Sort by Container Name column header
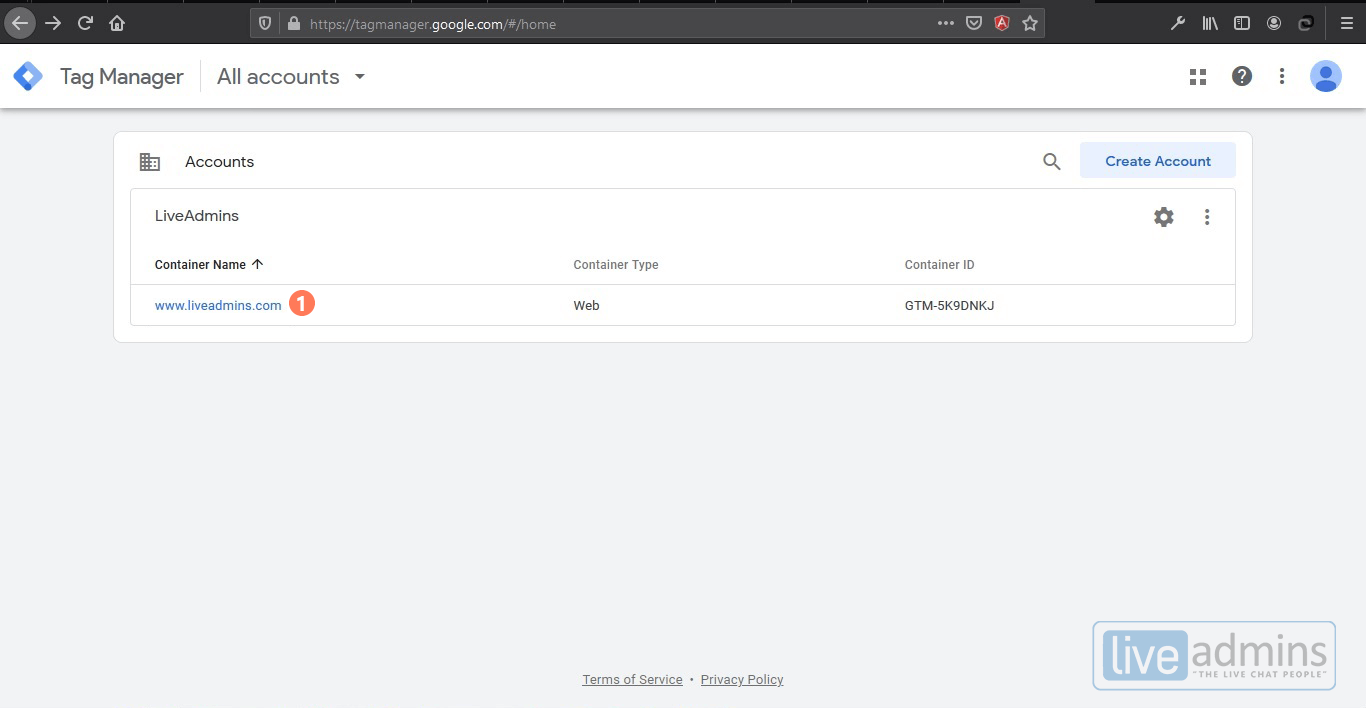This screenshot has height=708, width=1366. coord(209,265)
